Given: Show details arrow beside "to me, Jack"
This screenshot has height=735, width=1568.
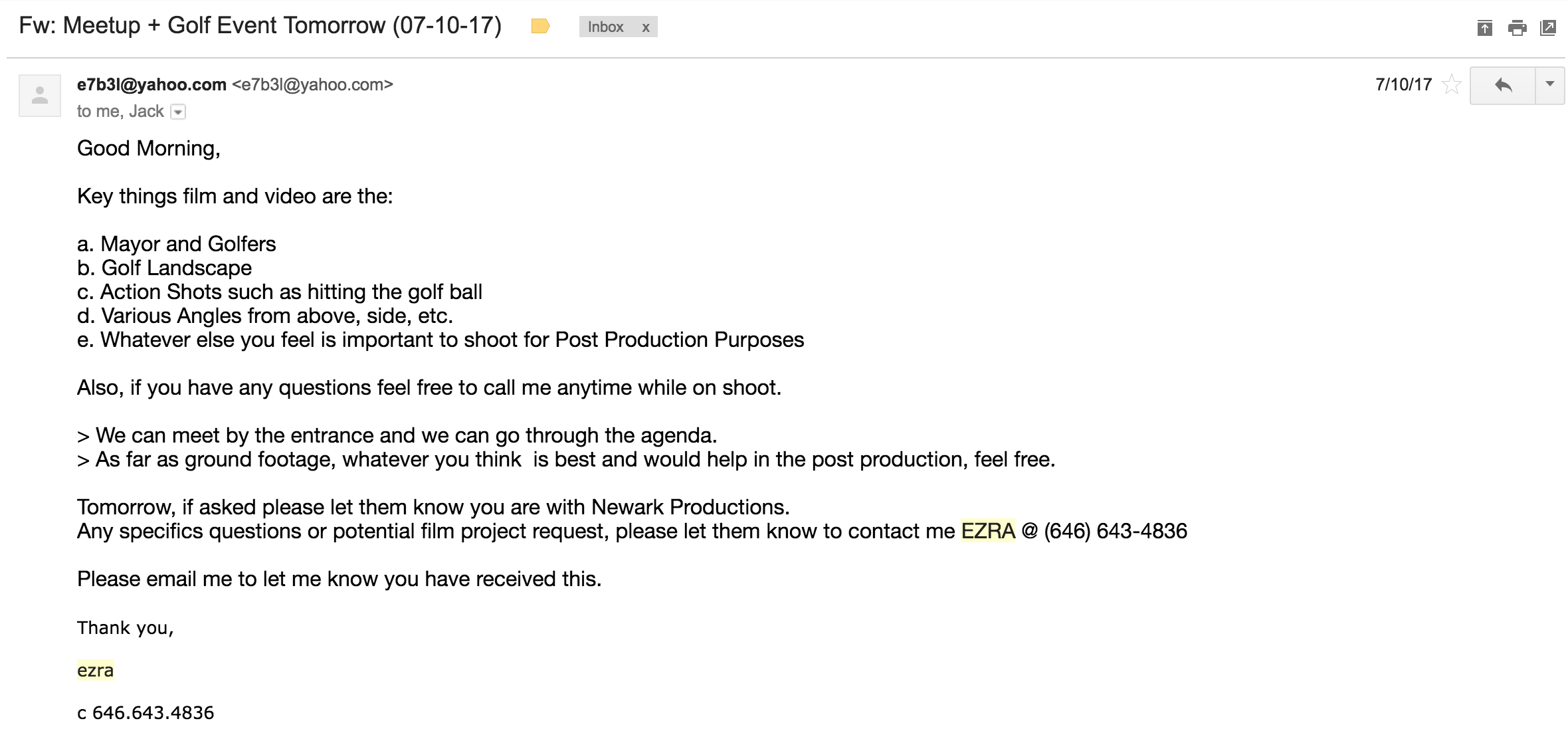Looking at the screenshot, I should pyautogui.click(x=178, y=112).
